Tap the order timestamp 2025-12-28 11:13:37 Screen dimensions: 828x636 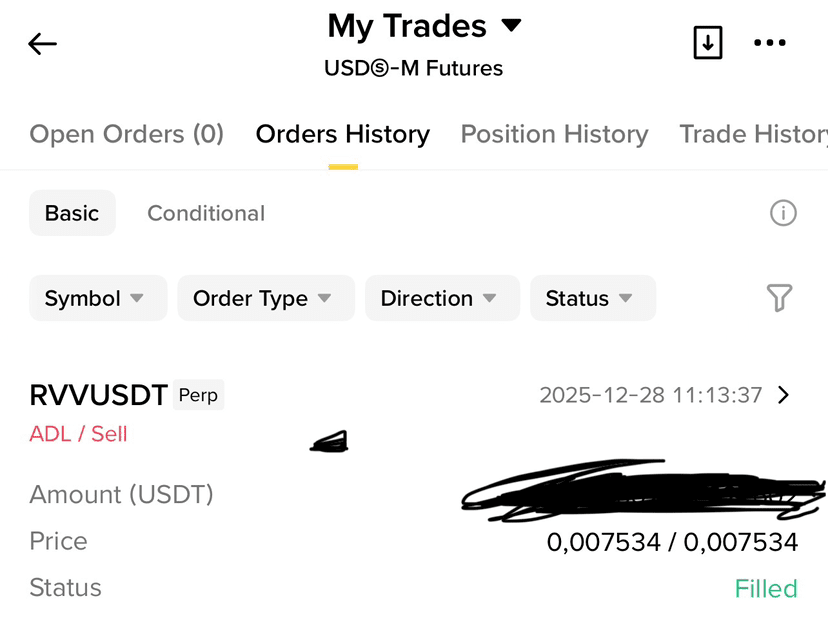point(651,395)
